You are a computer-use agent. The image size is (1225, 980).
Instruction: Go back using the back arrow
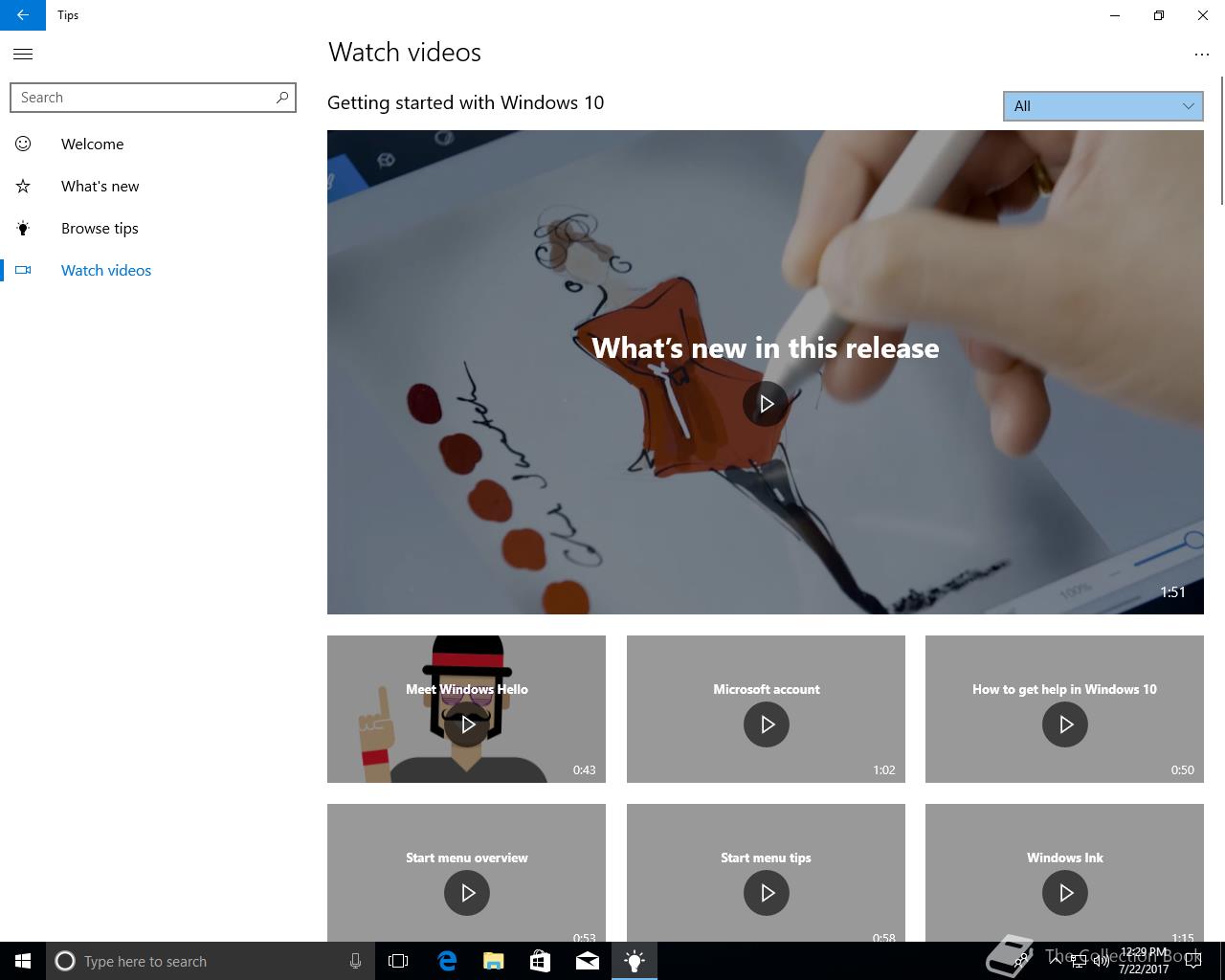(x=23, y=15)
